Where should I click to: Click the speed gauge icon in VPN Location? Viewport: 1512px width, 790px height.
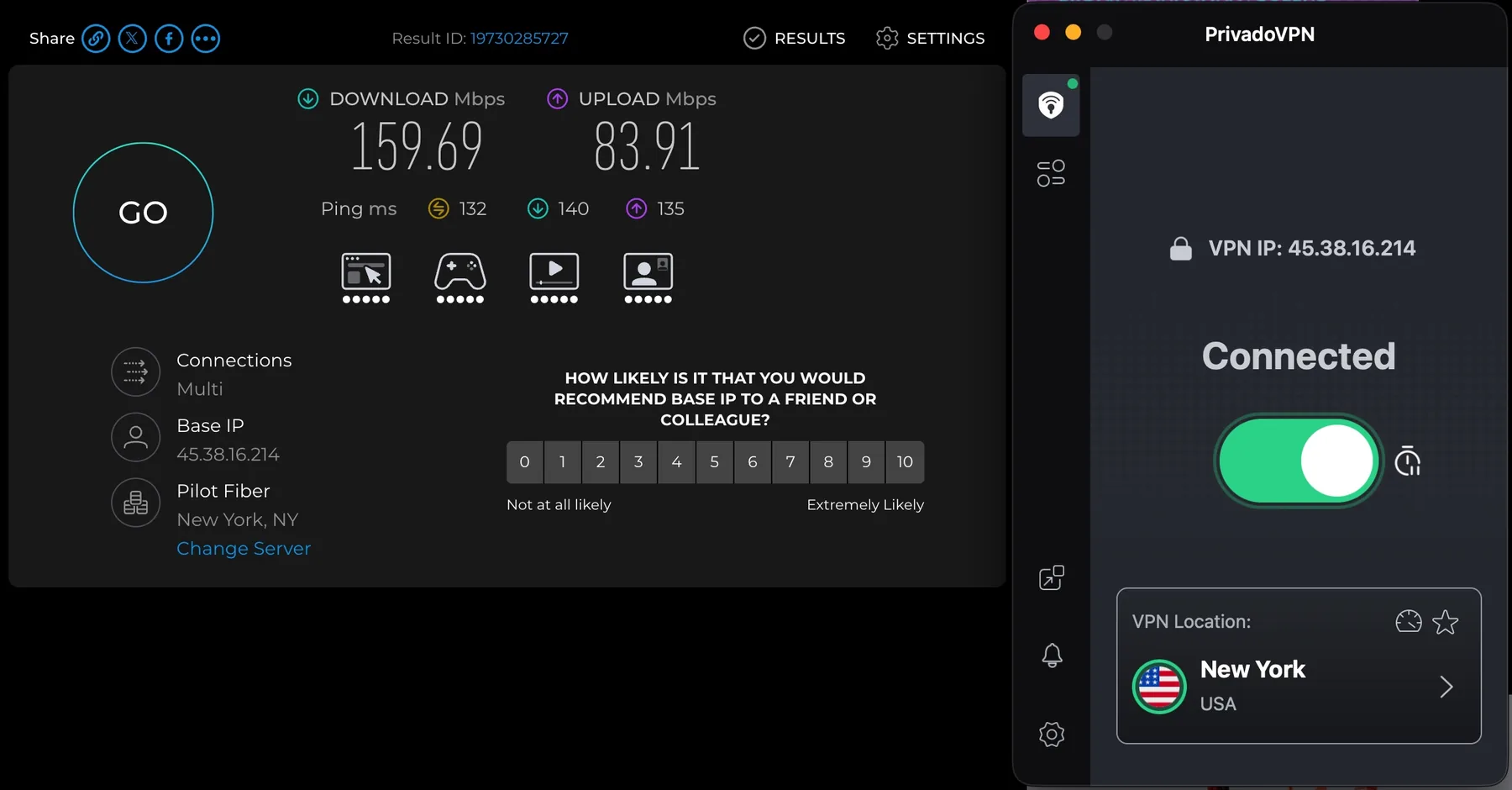pyautogui.click(x=1409, y=622)
